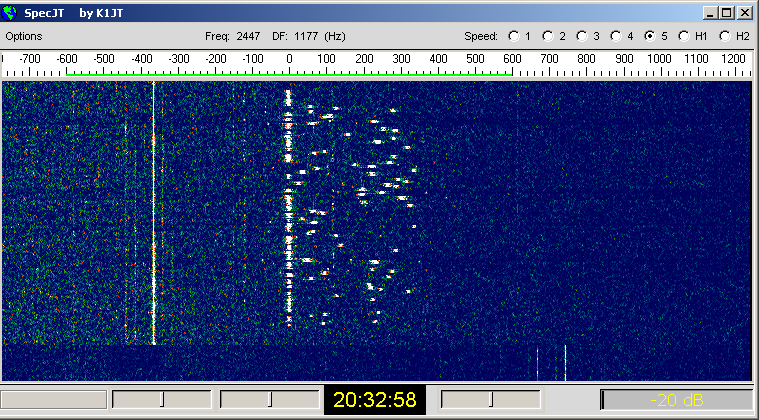
Task: Click the 300 label on frequency scale
Action: point(401,59)
